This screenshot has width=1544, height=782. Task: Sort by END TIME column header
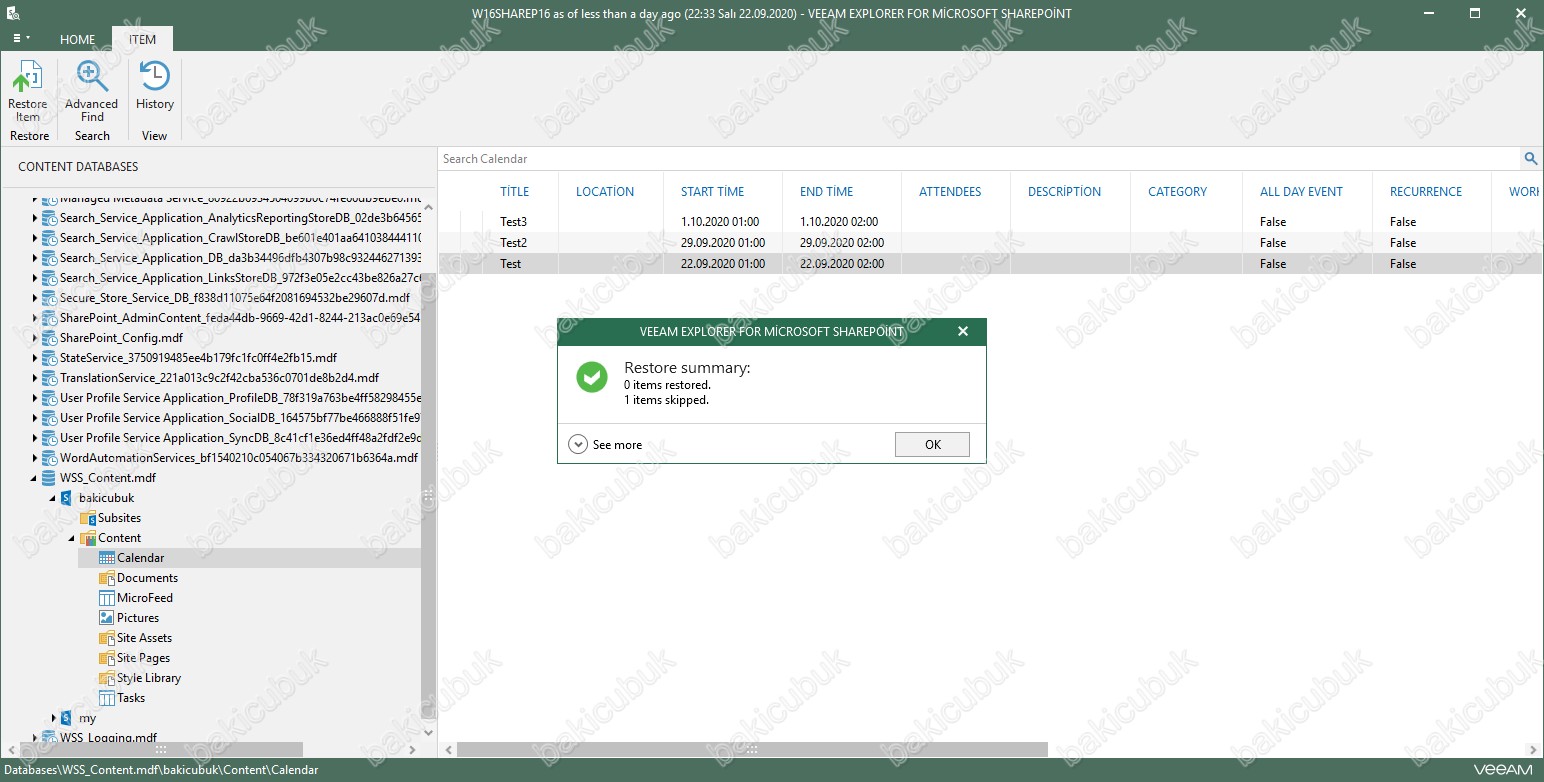tap(826, 191)
